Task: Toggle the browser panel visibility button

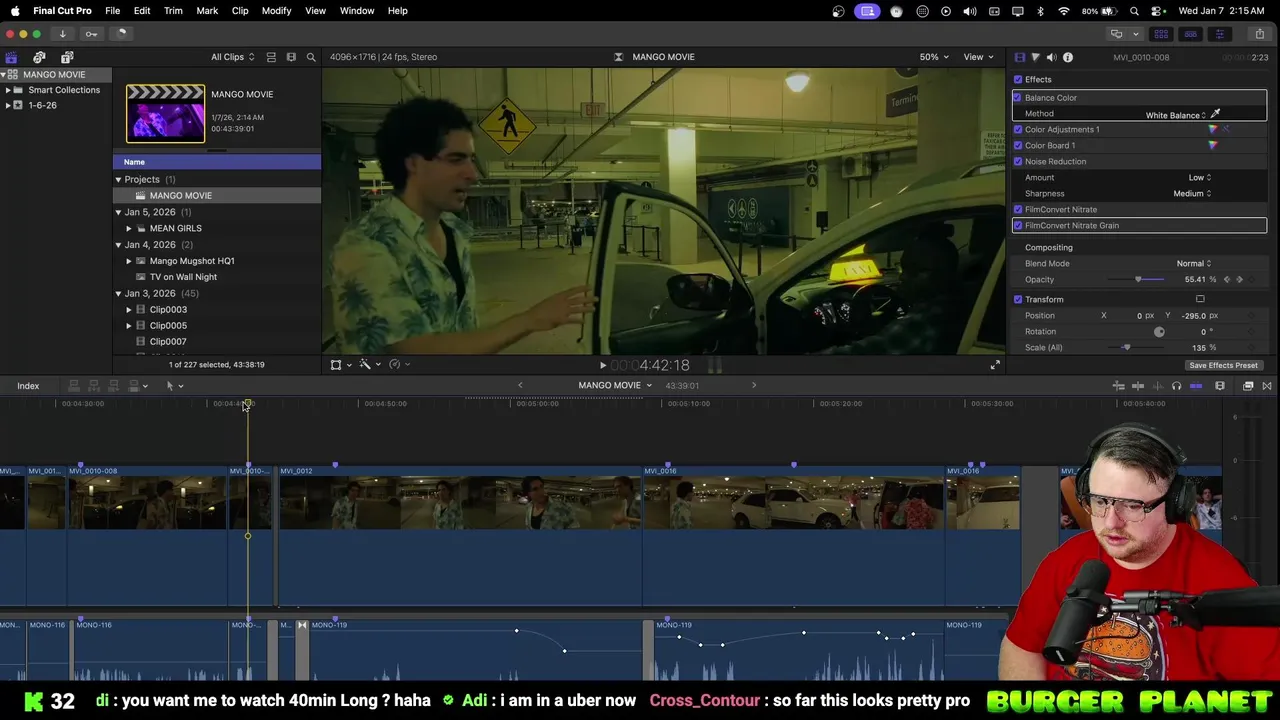Action: pos(1161,33)
